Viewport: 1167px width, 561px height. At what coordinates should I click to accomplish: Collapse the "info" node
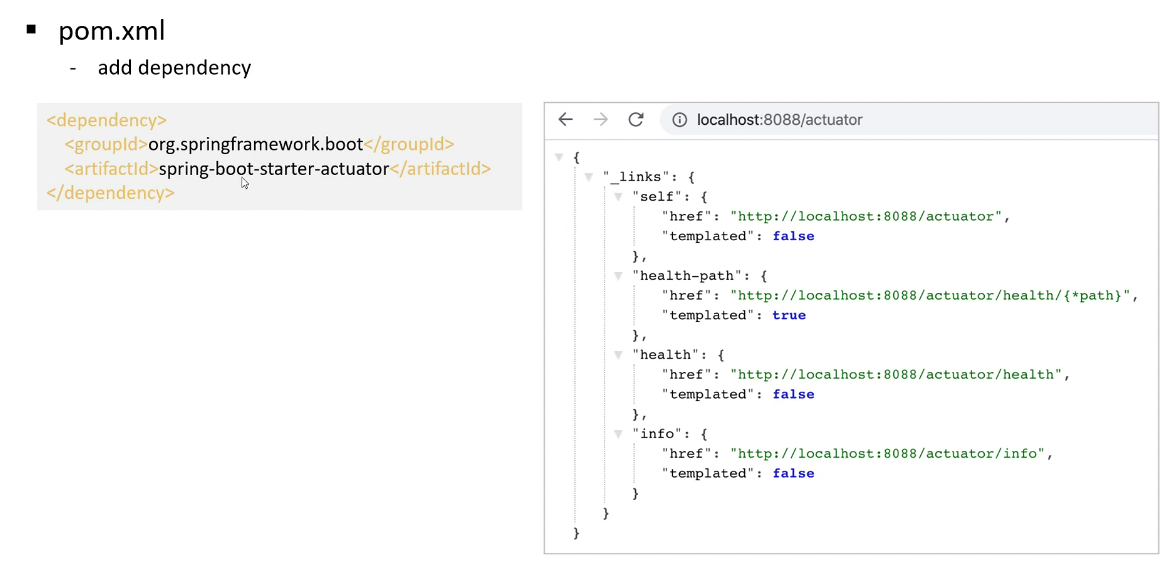point(618,434)
